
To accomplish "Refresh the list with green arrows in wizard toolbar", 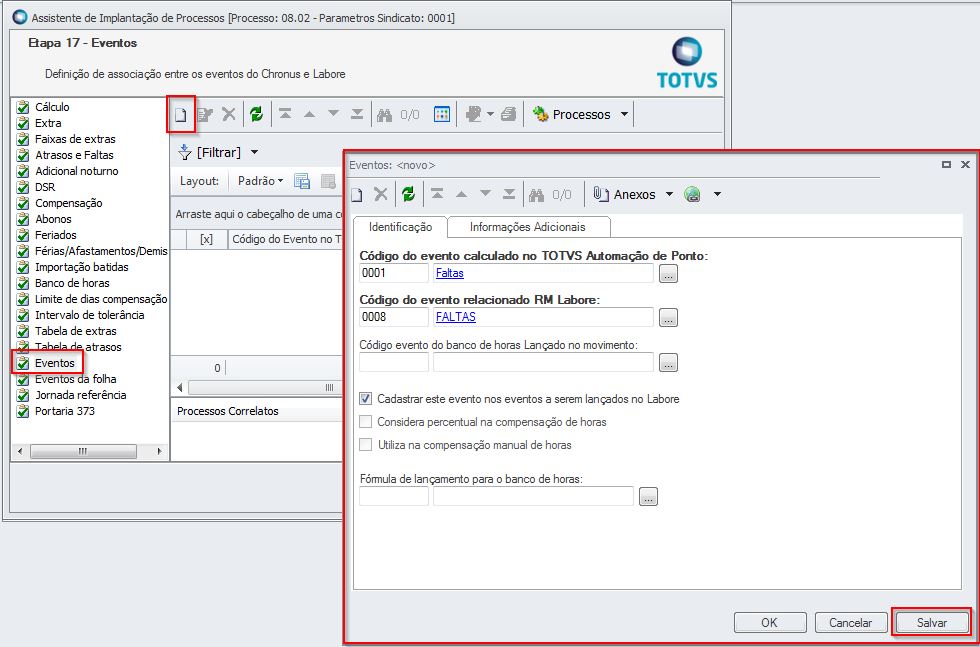I will point(256,114).
